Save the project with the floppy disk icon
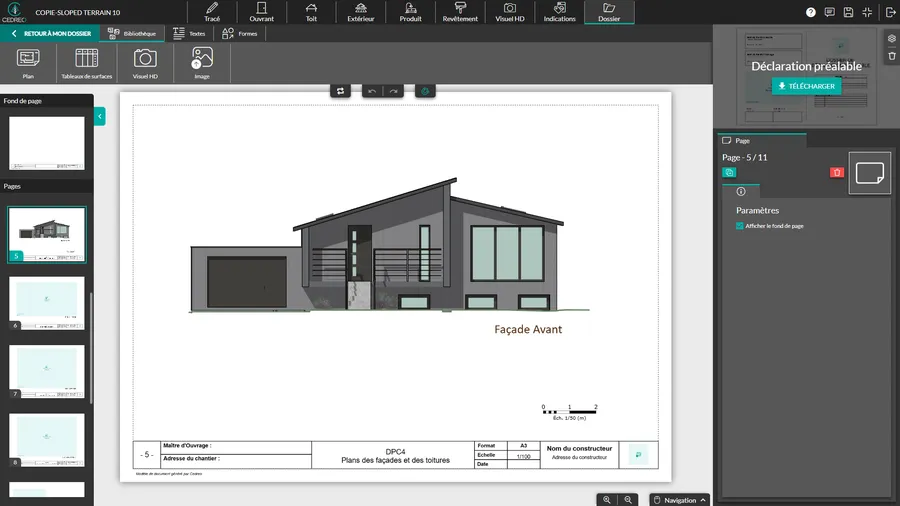Image resolution: width=900 pixels, height=506 pixels. click(848, 12)
